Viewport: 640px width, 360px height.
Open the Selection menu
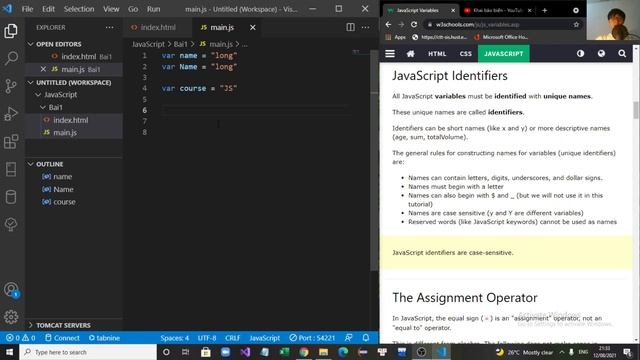79,9
